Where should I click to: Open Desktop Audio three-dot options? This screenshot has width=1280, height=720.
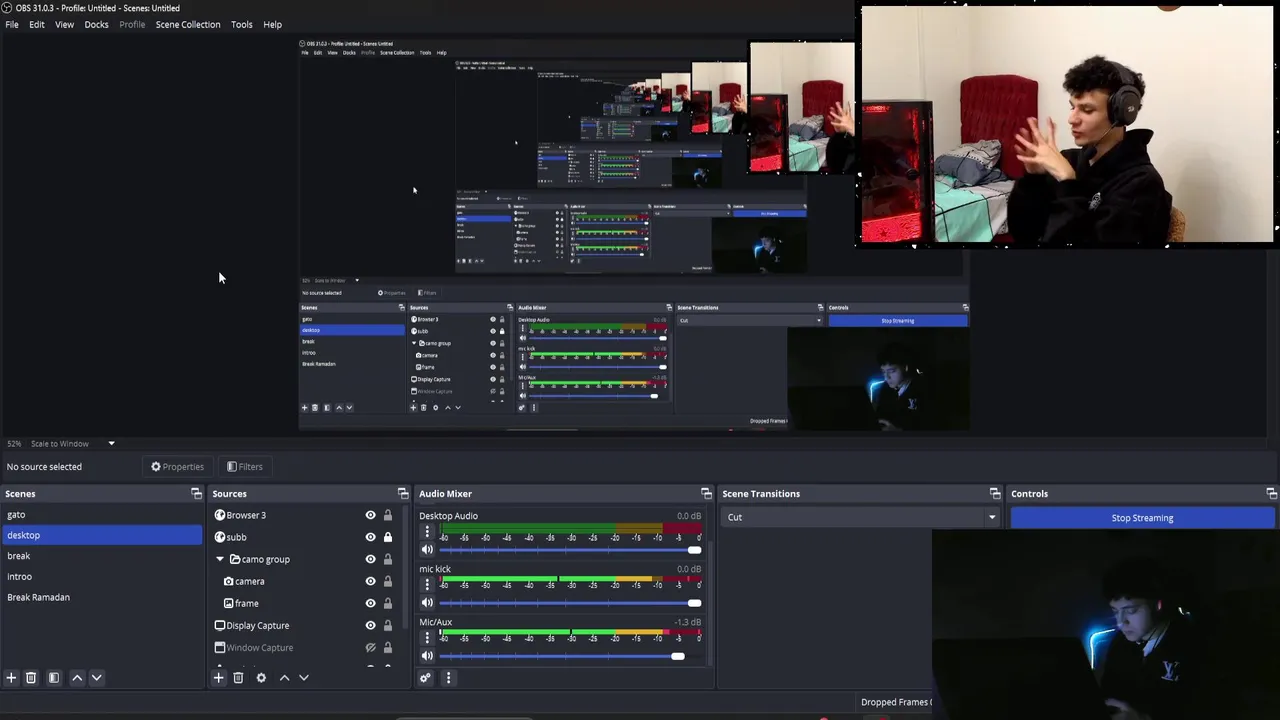pyautogui.click(x=427, y=533)
